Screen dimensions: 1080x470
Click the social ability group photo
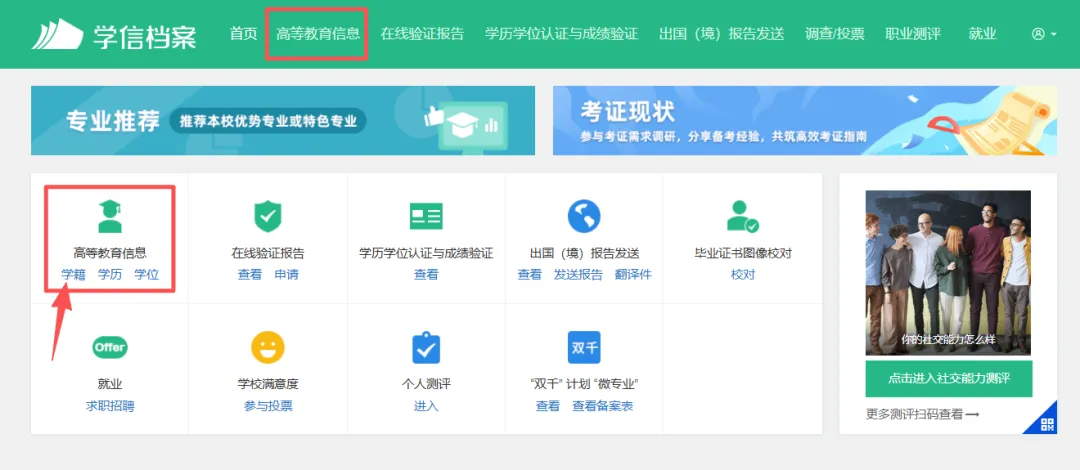tap(948, 273)
